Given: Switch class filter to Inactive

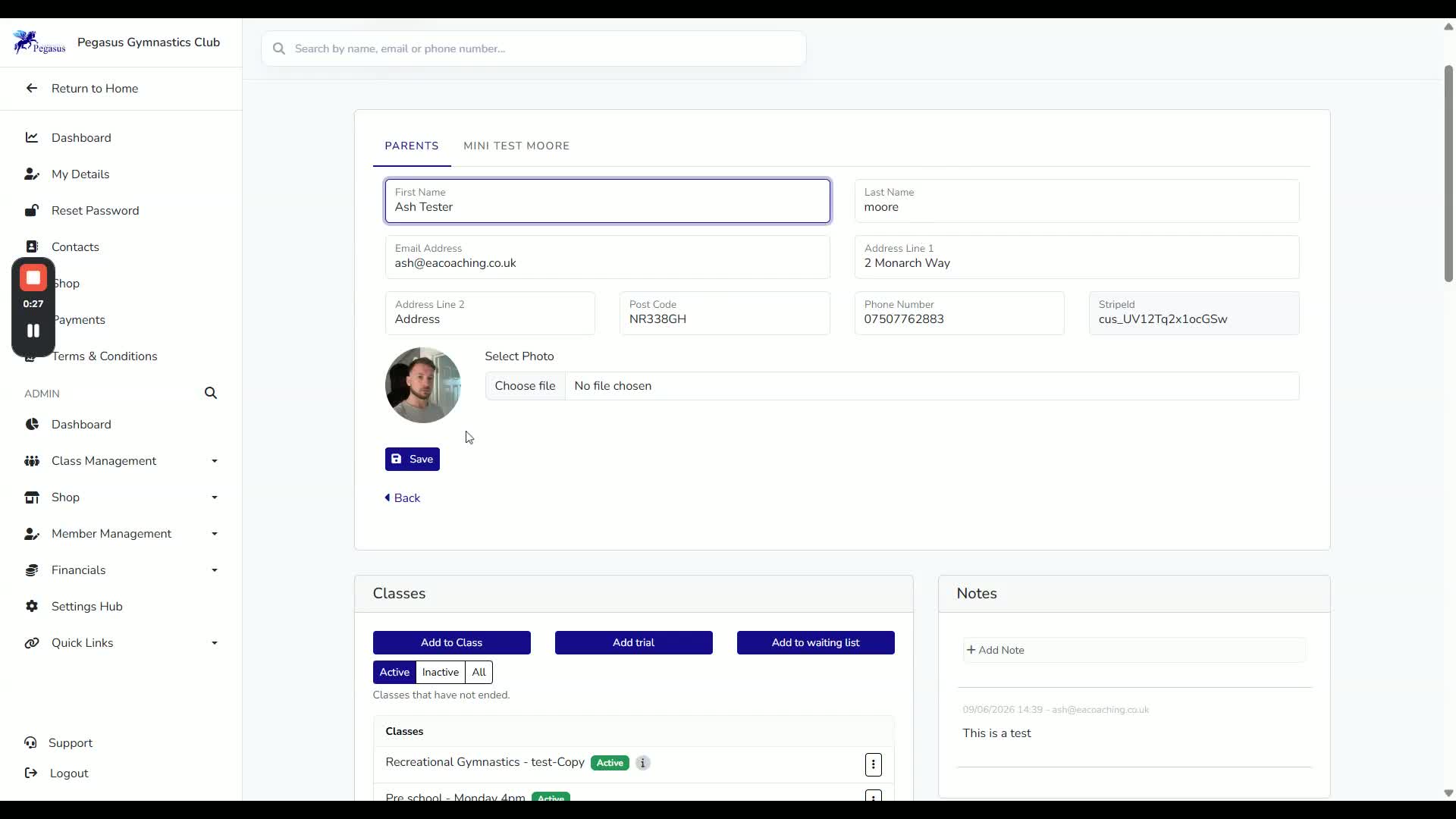Looking at the screenshot, I should (441, 672).
